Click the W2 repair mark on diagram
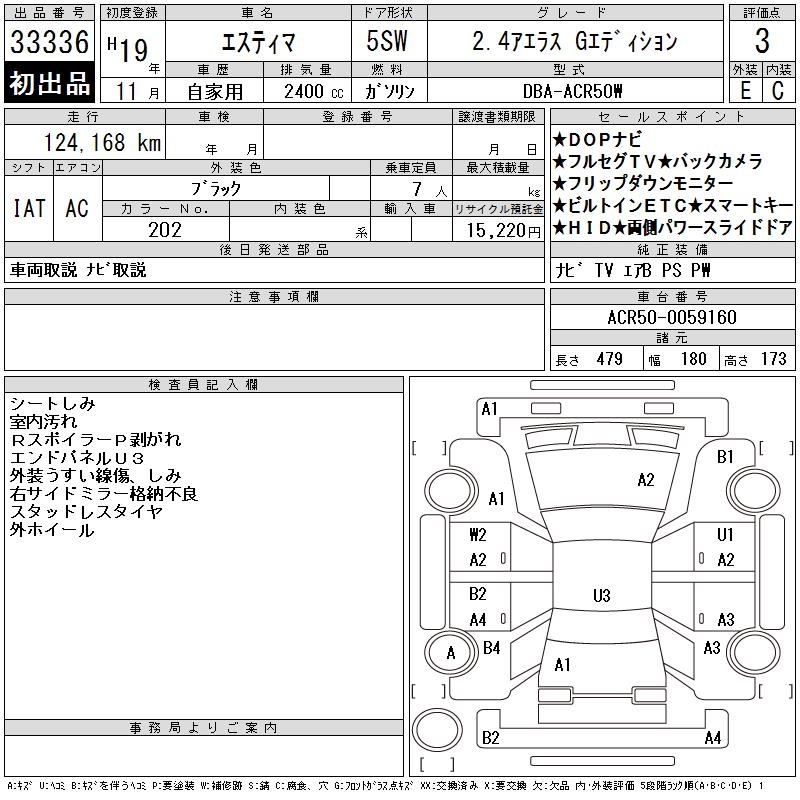The width and height of the screenshot is (800, 800). [x=478, y=535]
